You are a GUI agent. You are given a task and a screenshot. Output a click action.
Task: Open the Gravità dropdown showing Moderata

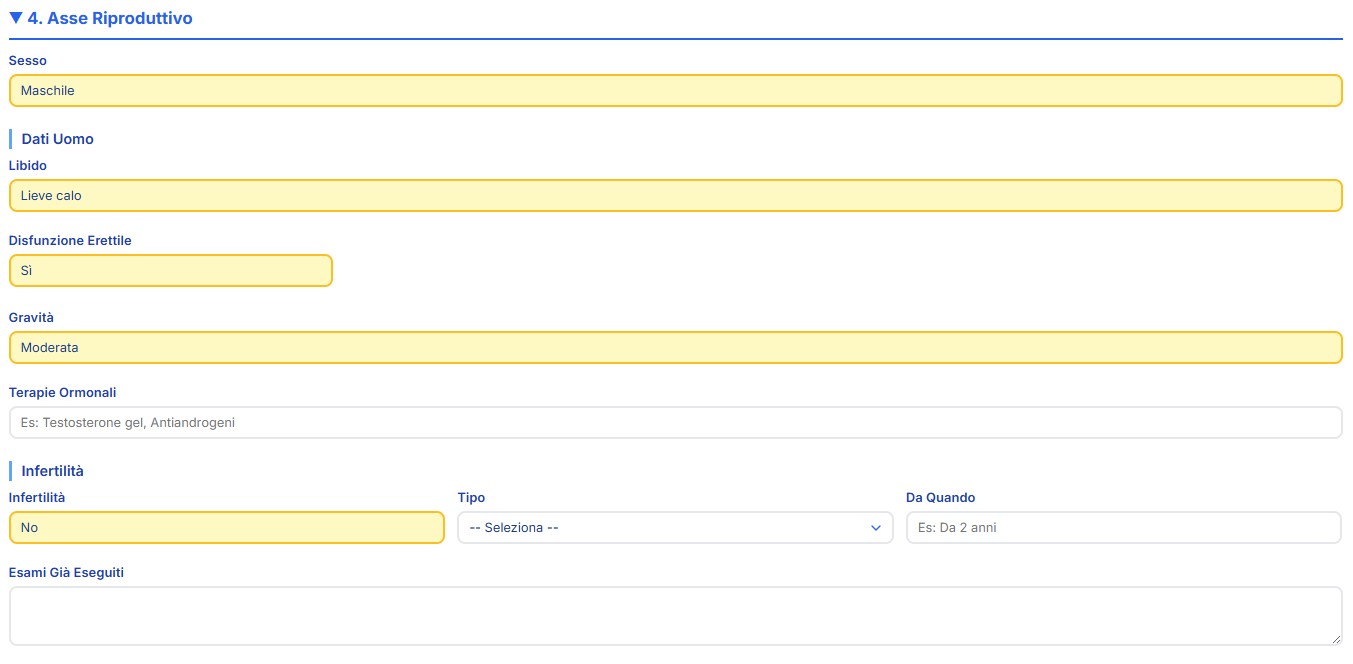675,348
